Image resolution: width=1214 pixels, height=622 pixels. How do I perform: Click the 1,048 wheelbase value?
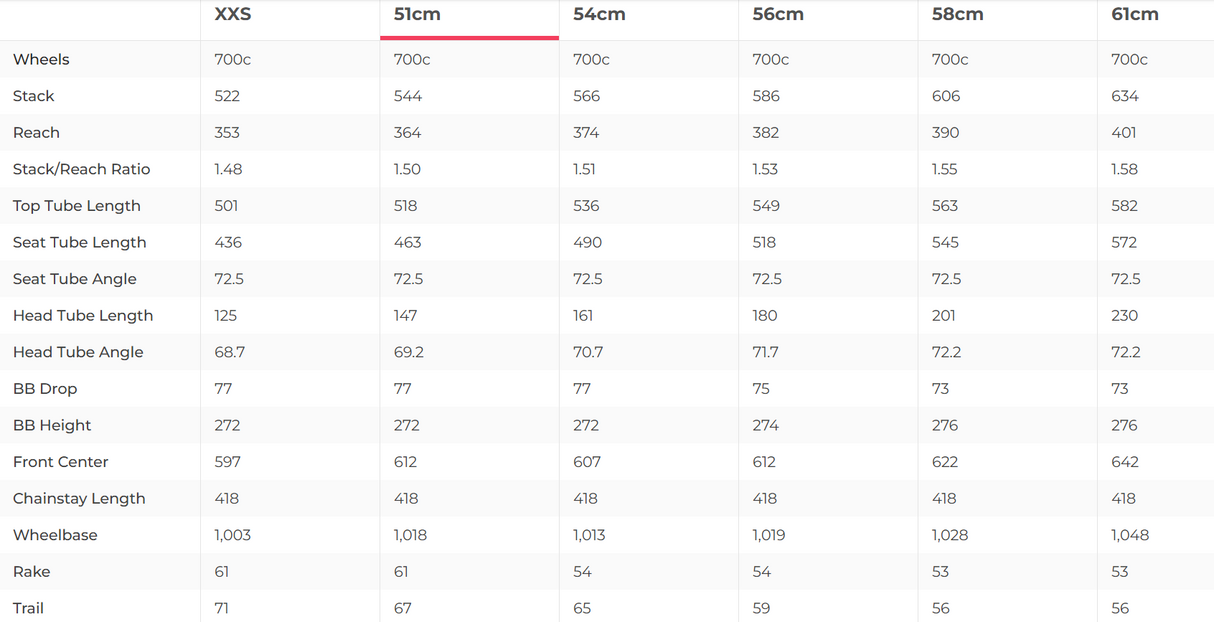tap(1129, 535)
